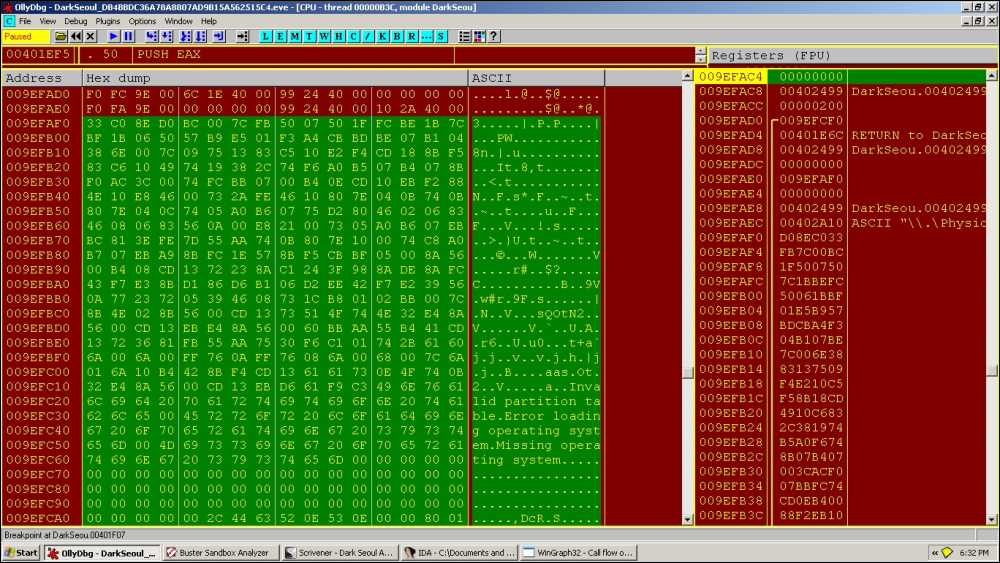This screenshot has height=563, width=1000.
Task: Run program with the blue play icon
Action: [x=113, y=36]
